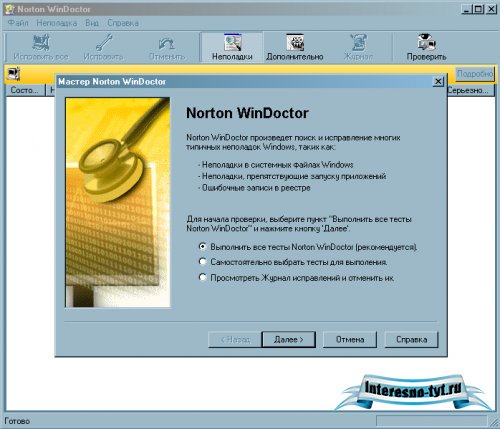
Task: Open the Справка menu in menu bar
Action: tap(123, 23)
